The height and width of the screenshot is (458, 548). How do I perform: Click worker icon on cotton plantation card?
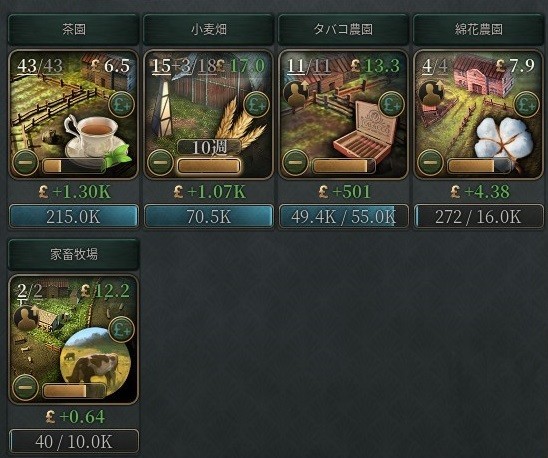431,93
